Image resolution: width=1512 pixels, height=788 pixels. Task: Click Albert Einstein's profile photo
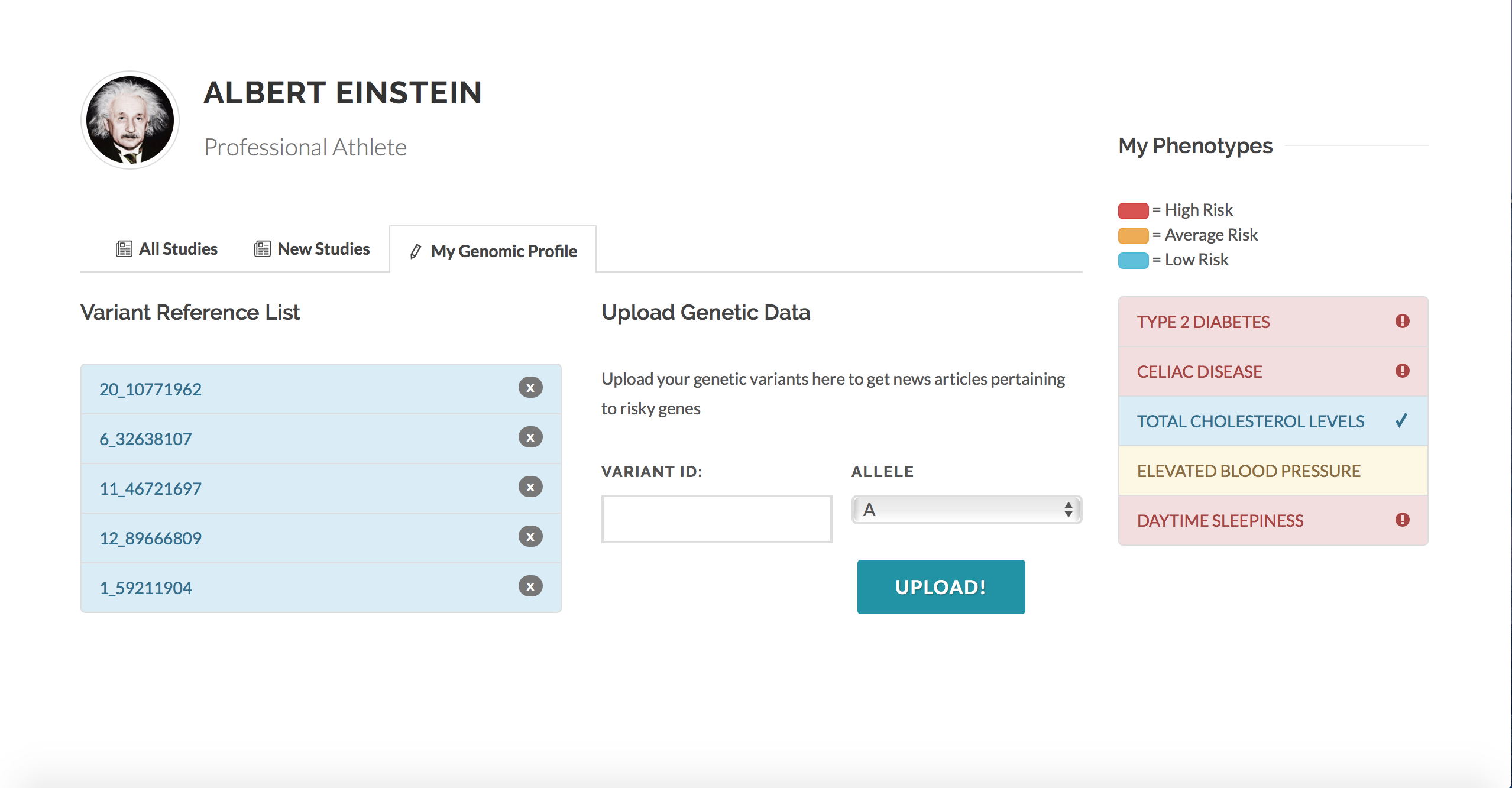tap(130, 120)
